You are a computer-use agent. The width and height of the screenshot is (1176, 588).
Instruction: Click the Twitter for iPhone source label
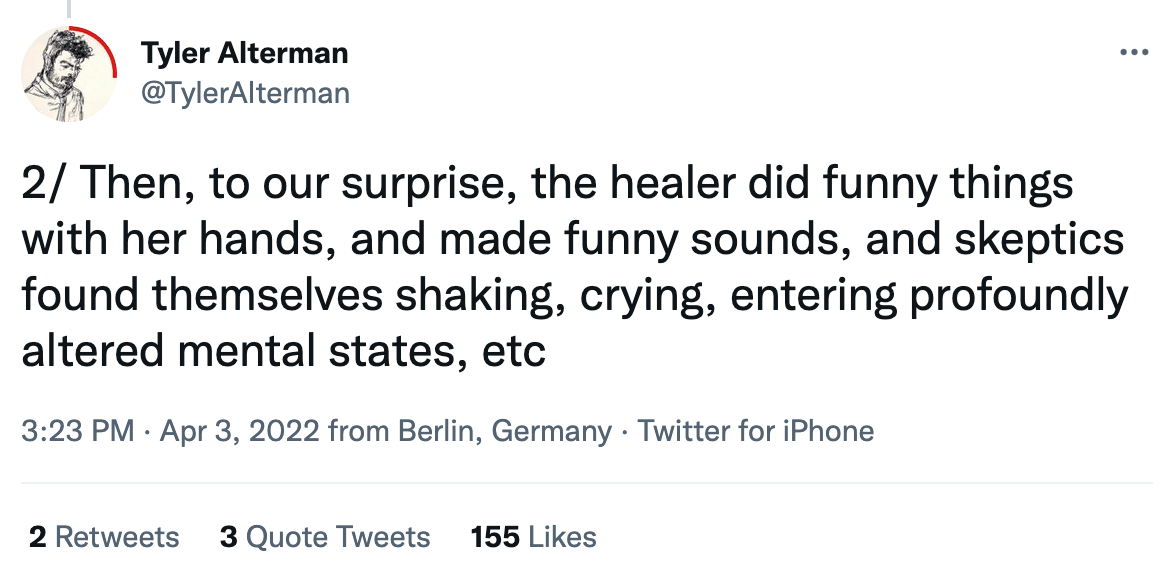coord(755,431)
